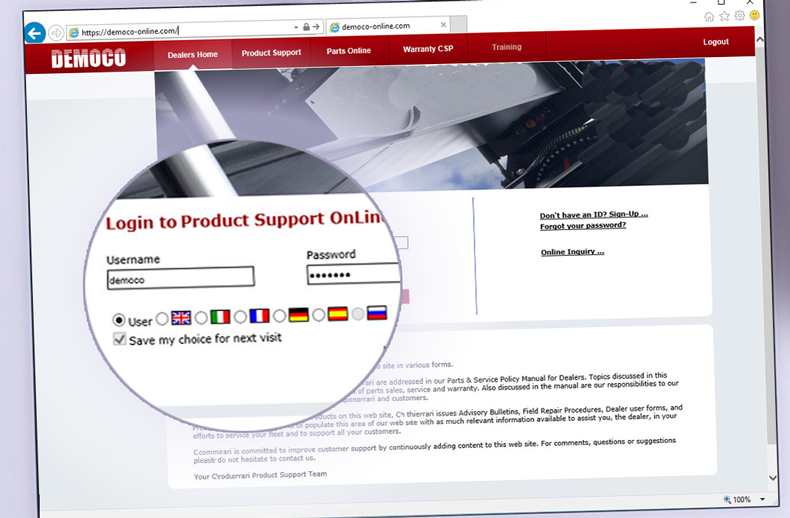
Task: Open favorites with the star icon
Action: (724, 16)
